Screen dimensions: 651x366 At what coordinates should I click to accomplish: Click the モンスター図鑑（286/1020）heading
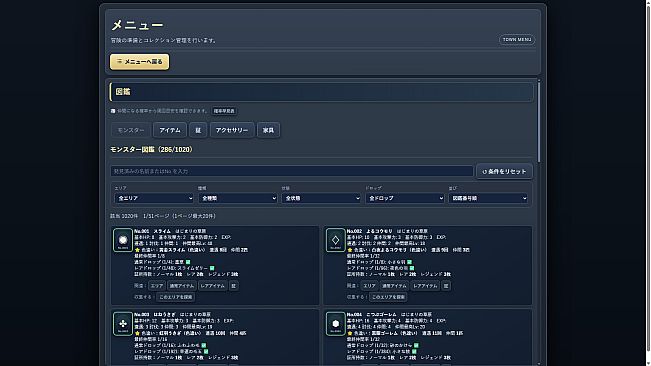click(x=152, y=149)
